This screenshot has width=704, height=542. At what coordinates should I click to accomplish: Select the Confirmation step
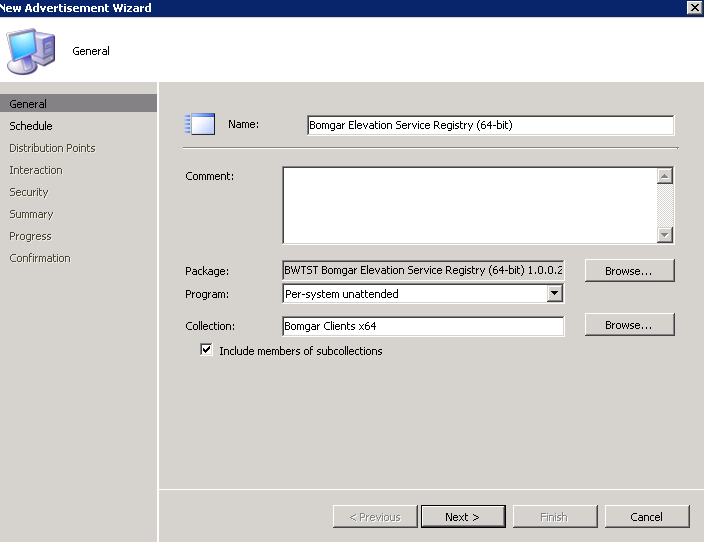pos(40,258)
